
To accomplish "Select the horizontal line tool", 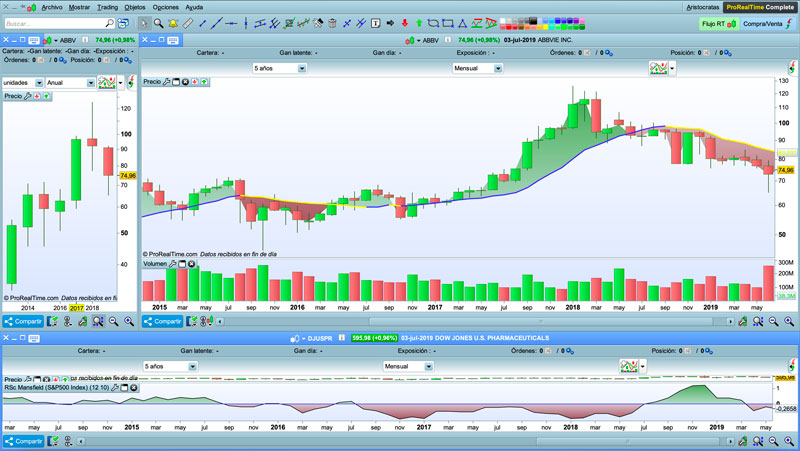I will pos(231,23).
